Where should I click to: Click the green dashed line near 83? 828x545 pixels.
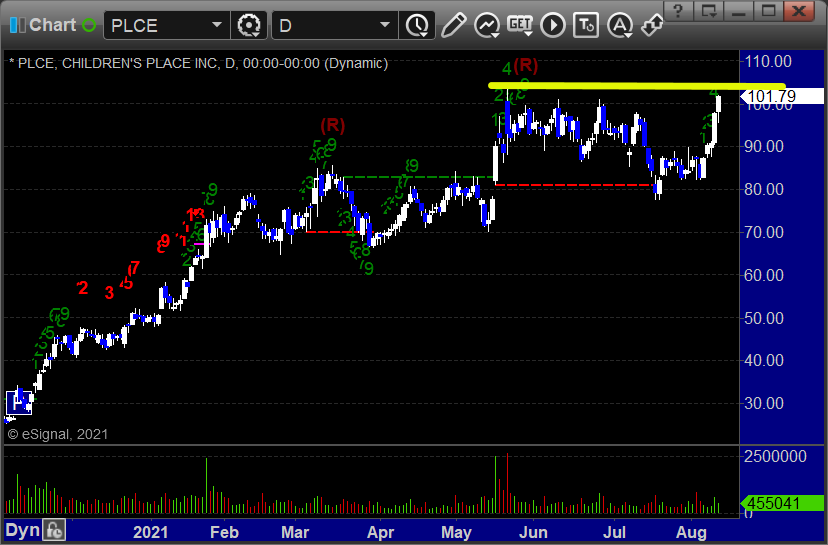click(x=417, y=177)
